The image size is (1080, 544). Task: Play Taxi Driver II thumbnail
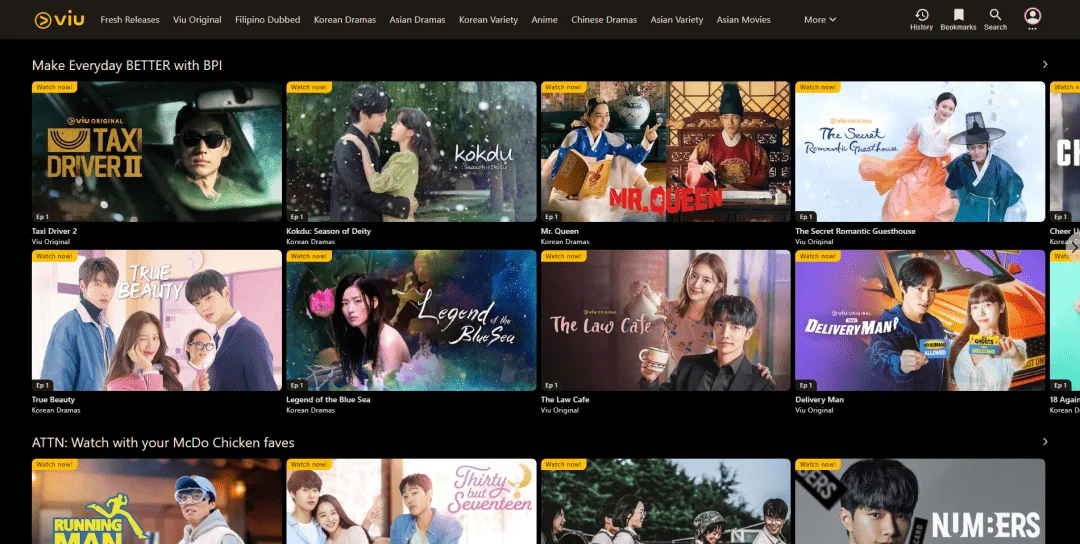point(157,151)
